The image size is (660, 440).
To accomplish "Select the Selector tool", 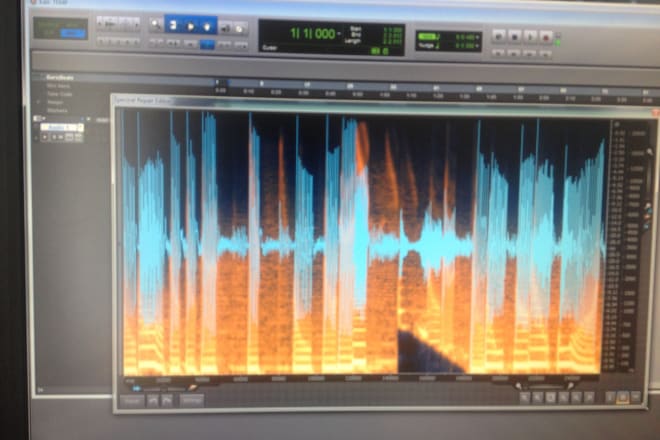I will 190,25.
